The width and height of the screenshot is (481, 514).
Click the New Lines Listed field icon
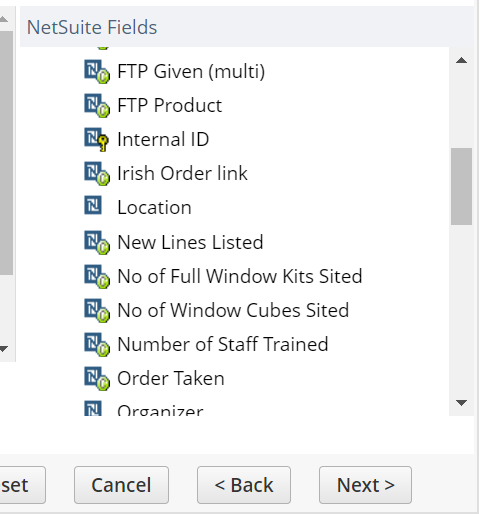point(97,242)
